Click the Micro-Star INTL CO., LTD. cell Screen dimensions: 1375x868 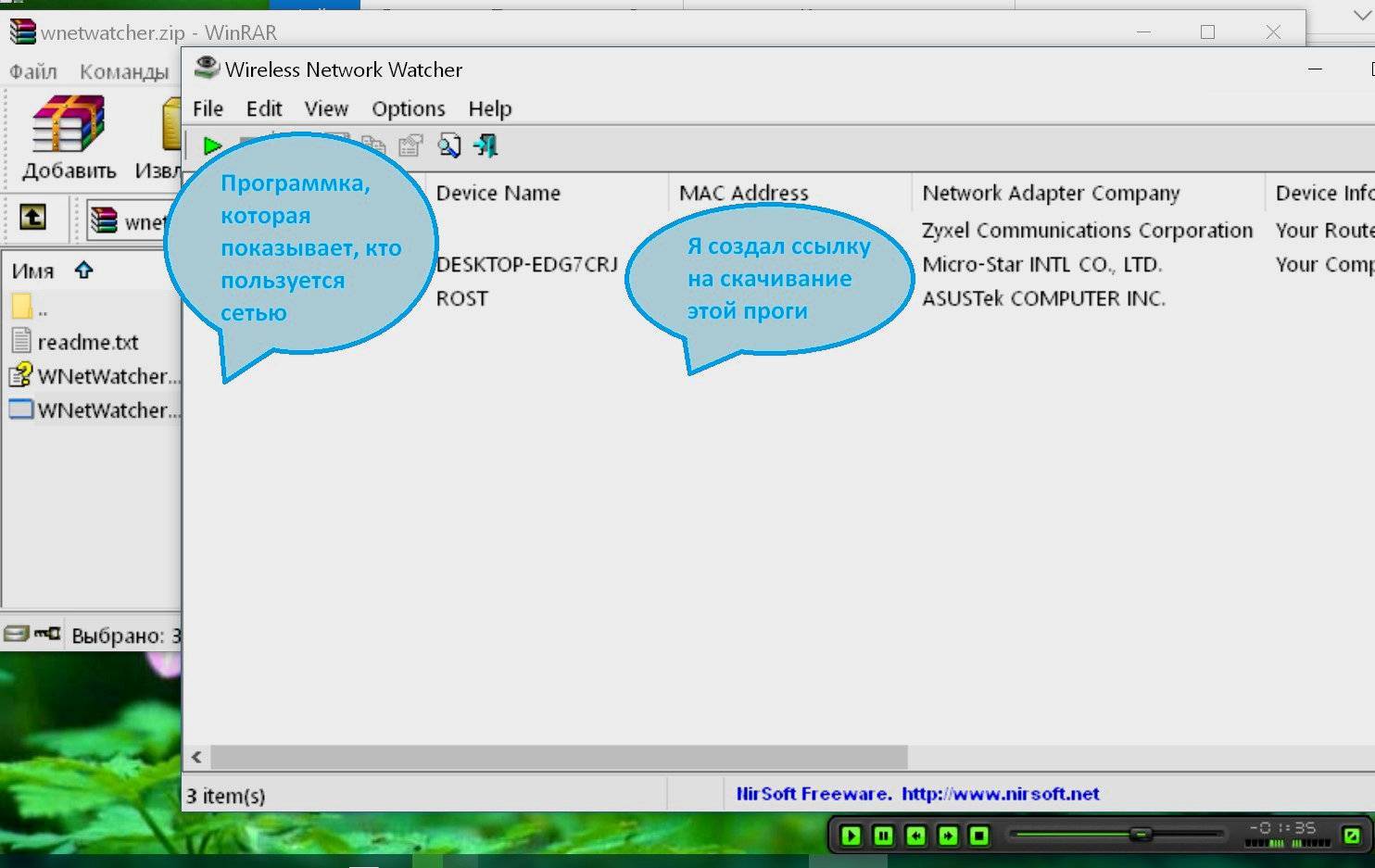click(1041, 265)
